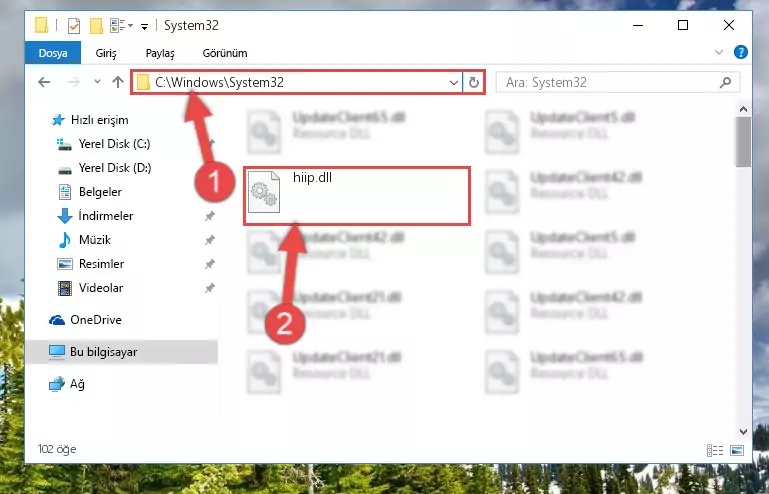769x494 pixels.
Task: Click the file list scroll down arrow
Action: (x=743, y=432)
